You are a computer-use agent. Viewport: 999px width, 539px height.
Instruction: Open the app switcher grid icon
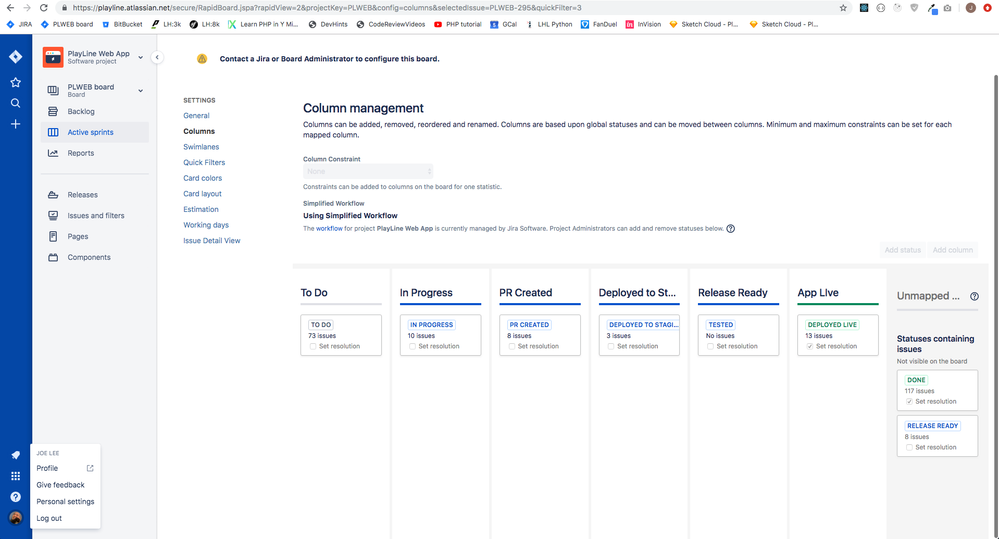(x=15, y=476)
